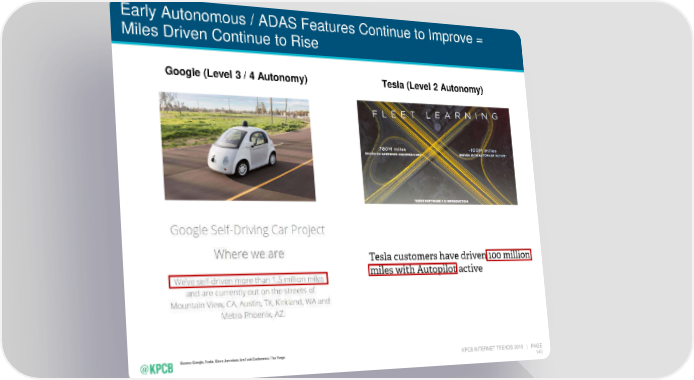The image size is (694, 380).
Task: Select the Google self-driving car photo
Action: click(238, 146)
